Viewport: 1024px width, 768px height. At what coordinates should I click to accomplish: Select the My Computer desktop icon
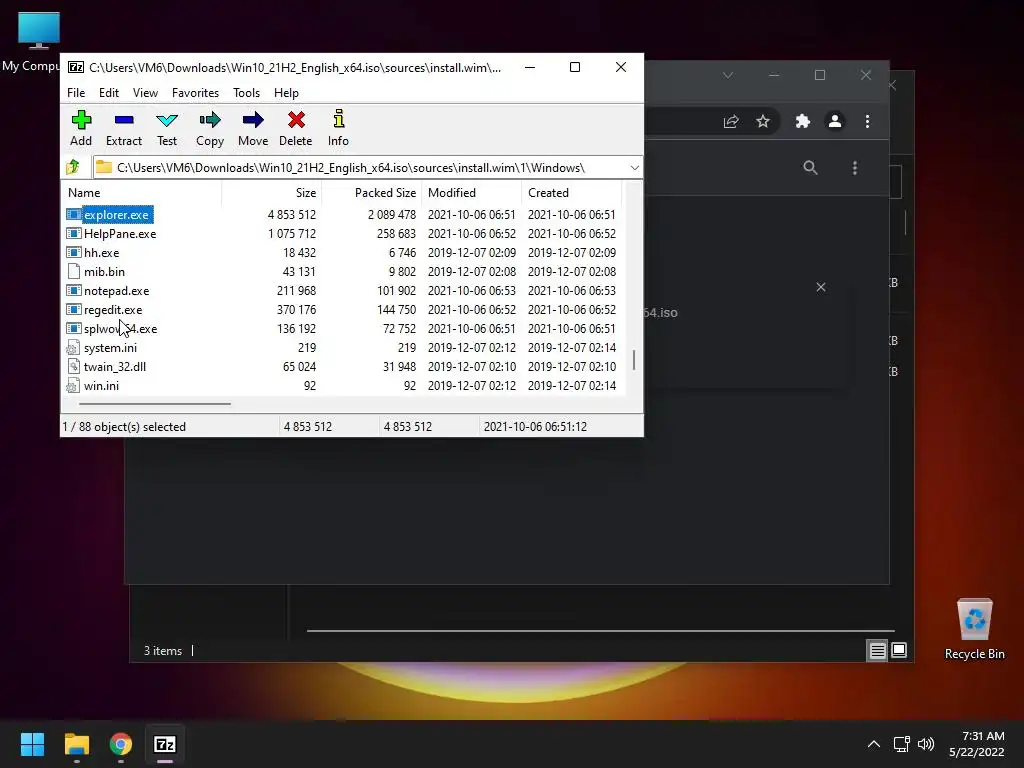pos(38,41)
